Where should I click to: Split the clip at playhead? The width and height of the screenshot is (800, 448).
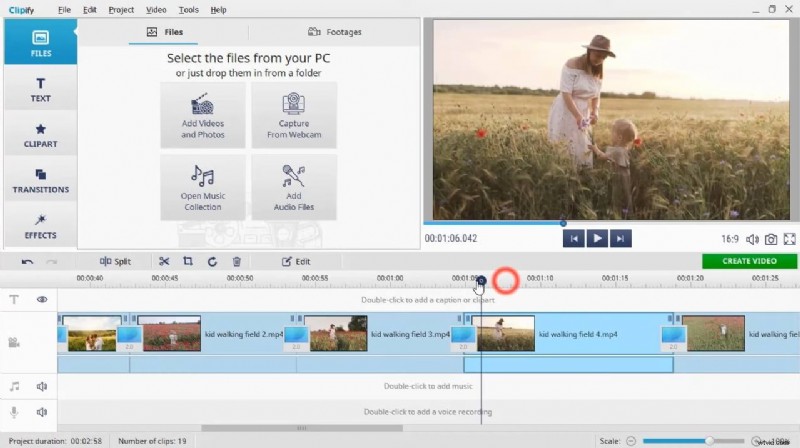(115, 262)
